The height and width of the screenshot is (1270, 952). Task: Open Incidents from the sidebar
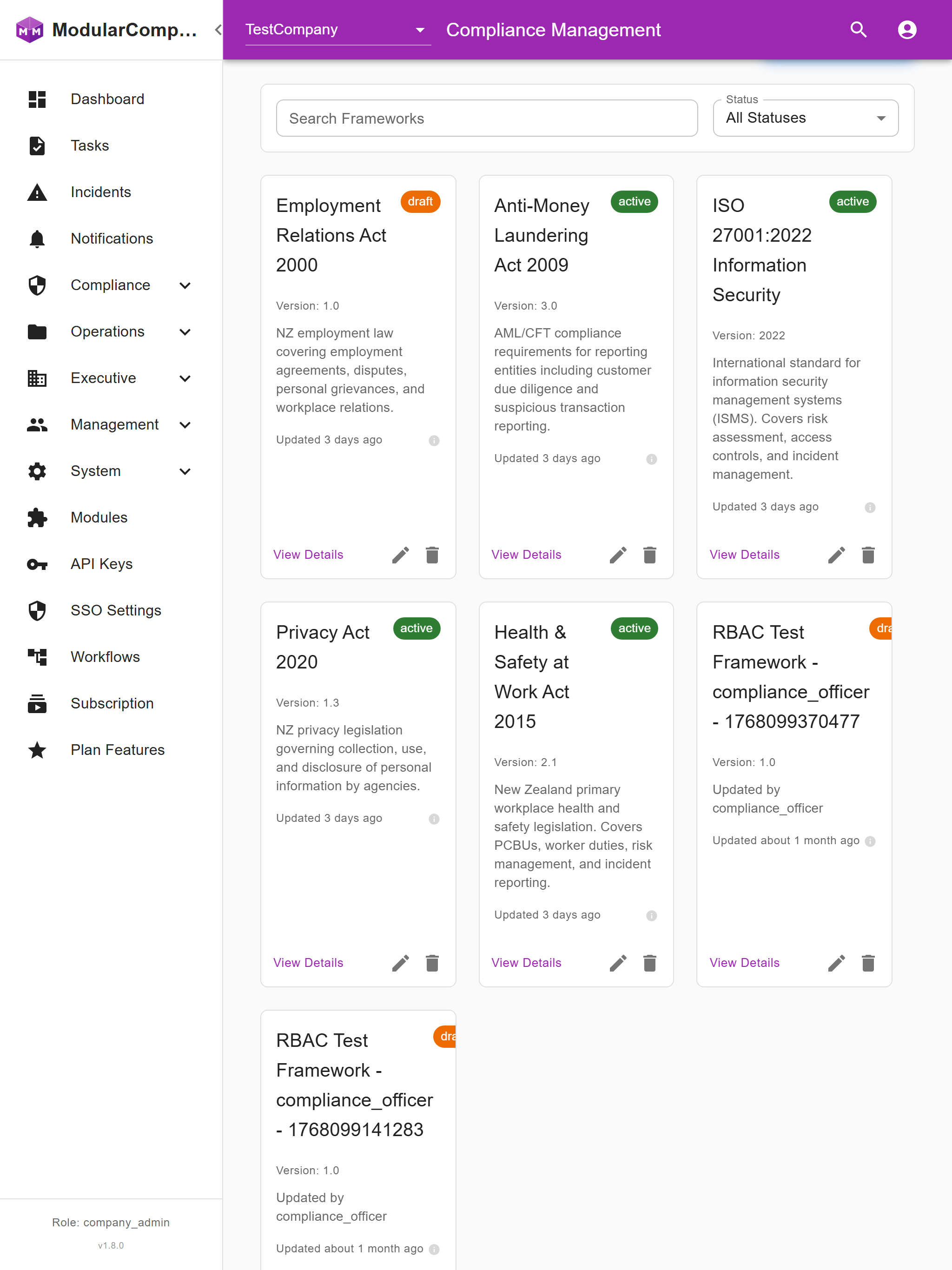[x=112, y=192]
